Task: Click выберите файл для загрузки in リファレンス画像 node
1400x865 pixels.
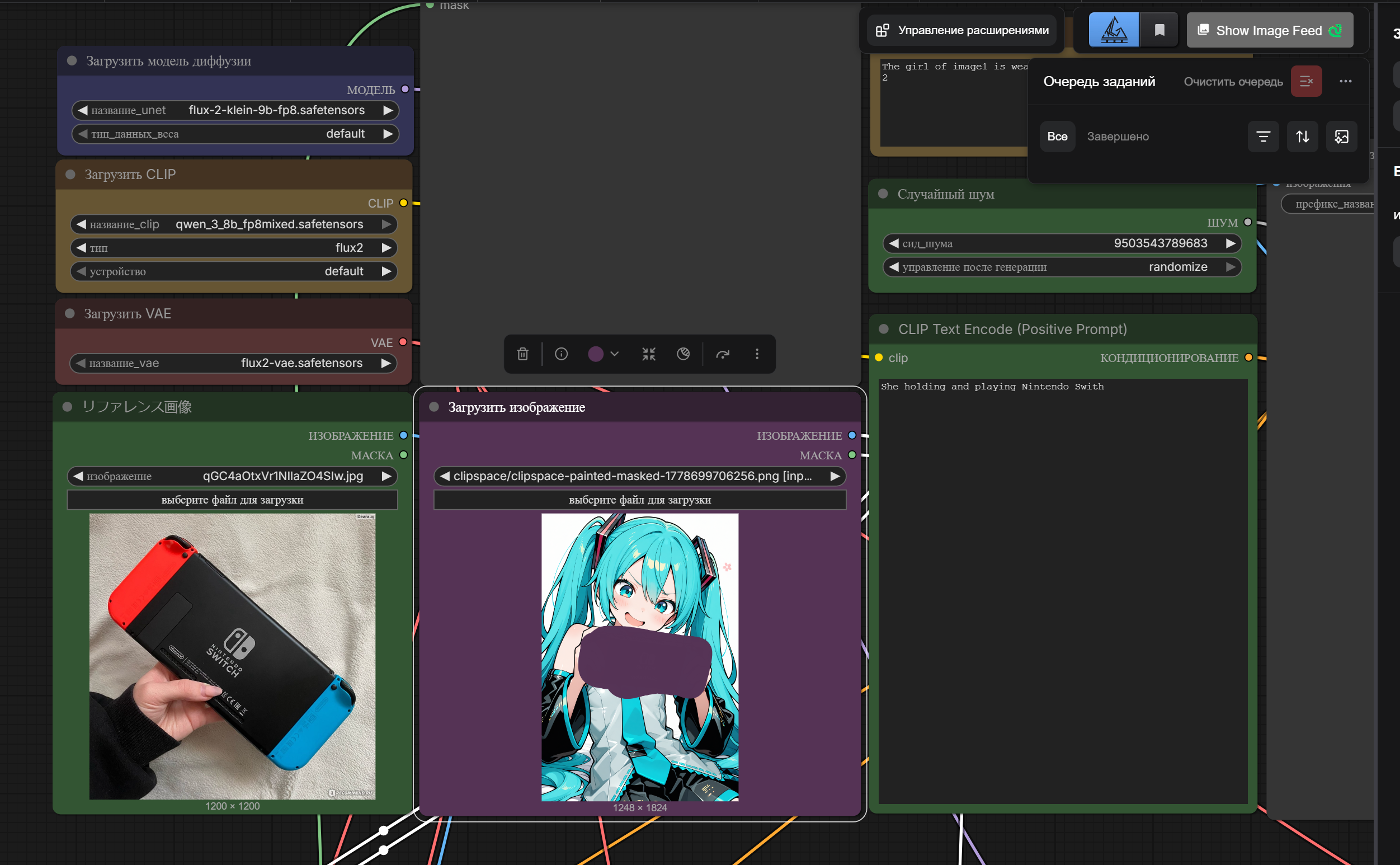Action: click(x=232, y=500)
